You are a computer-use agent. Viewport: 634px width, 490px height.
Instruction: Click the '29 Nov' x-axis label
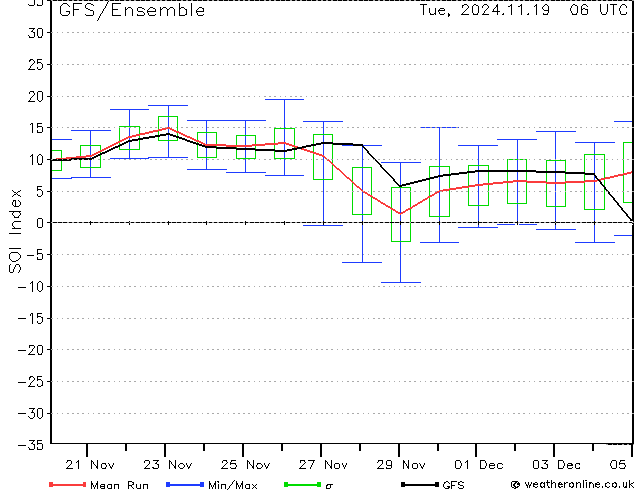click(401, 465)
